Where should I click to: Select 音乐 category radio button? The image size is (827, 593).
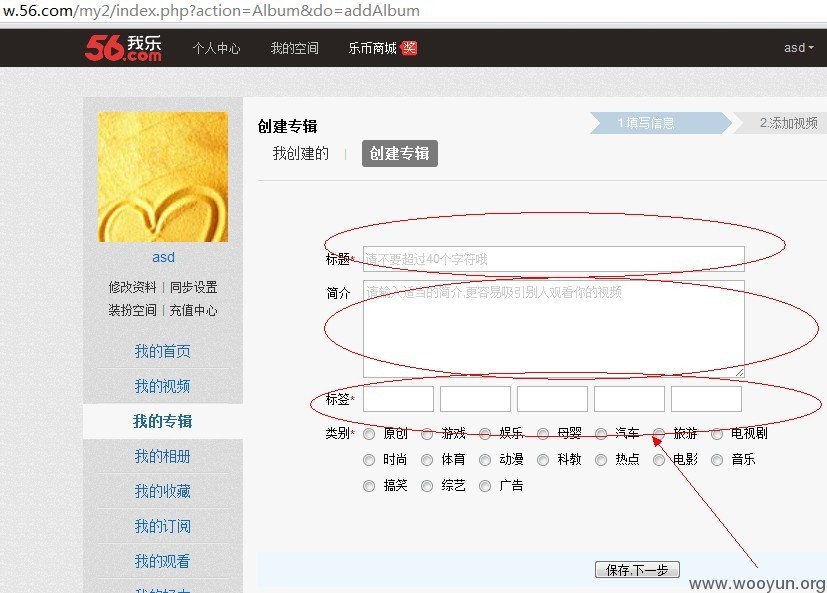717,460
